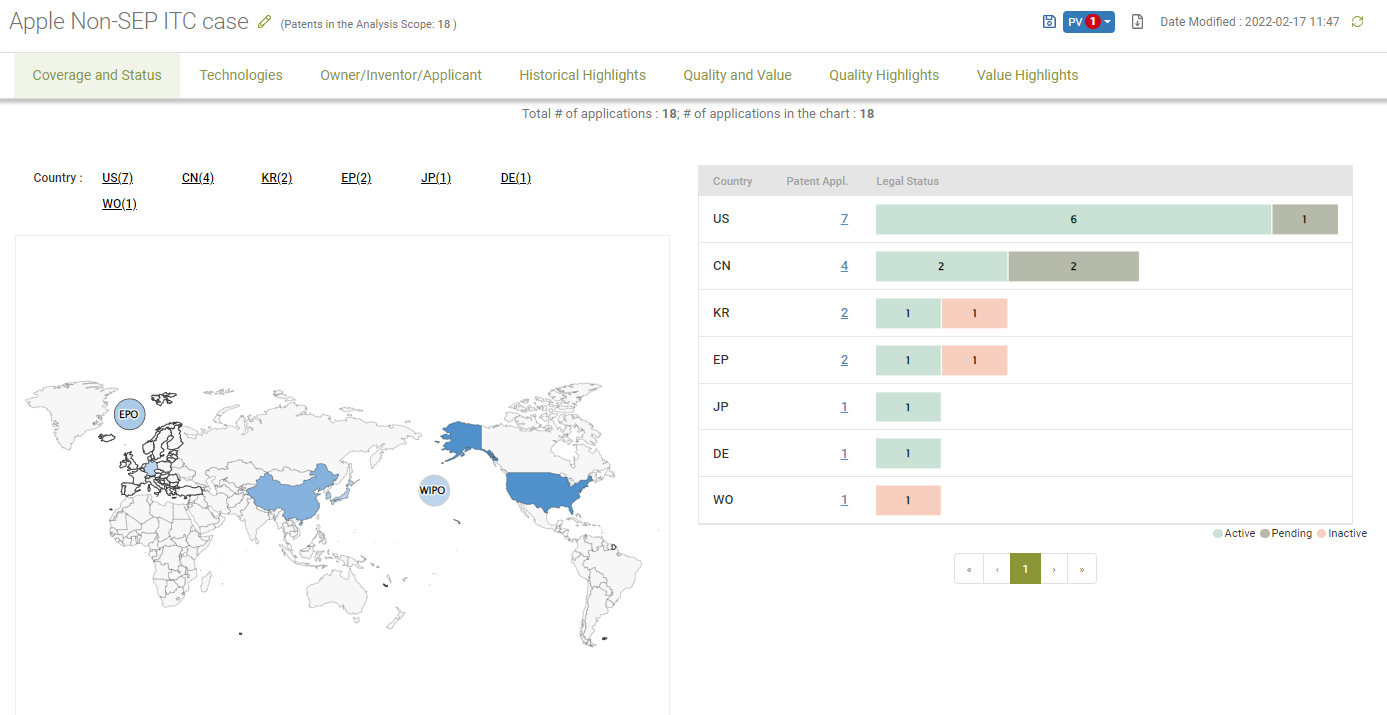This screenshot has width=1387, height=715.
Task: Click the KR Active bar segment
Action: pyautogui.click(x=908, y=313)
